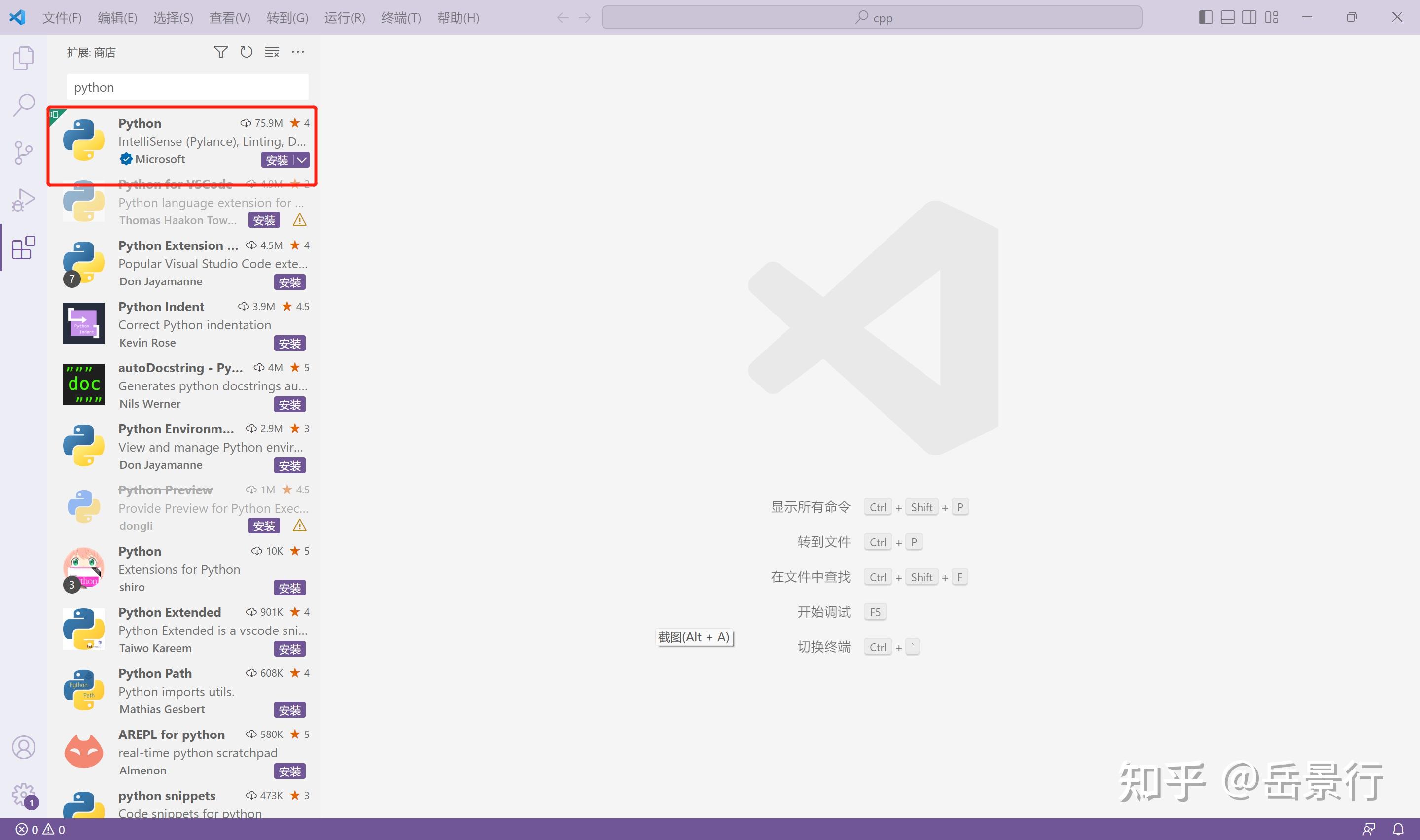Toggle the panel layout icon in title bar

click(x=1227, y=17)
